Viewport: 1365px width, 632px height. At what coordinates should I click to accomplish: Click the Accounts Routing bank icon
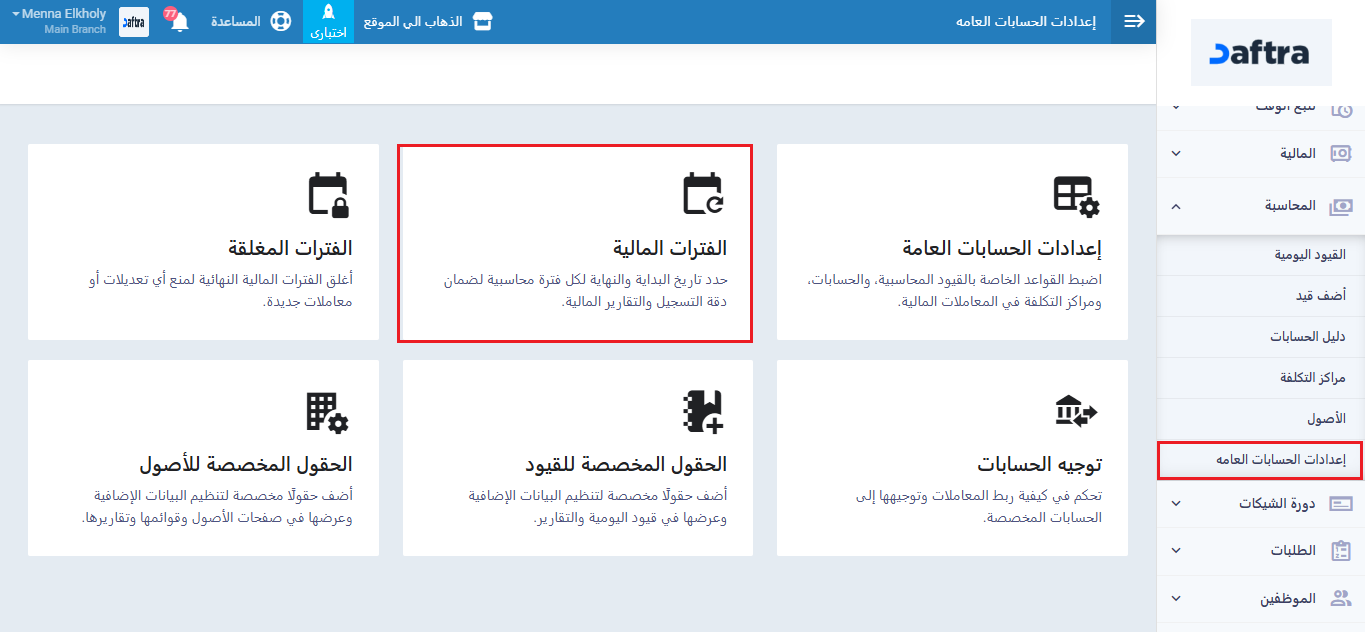point(1076,411)
